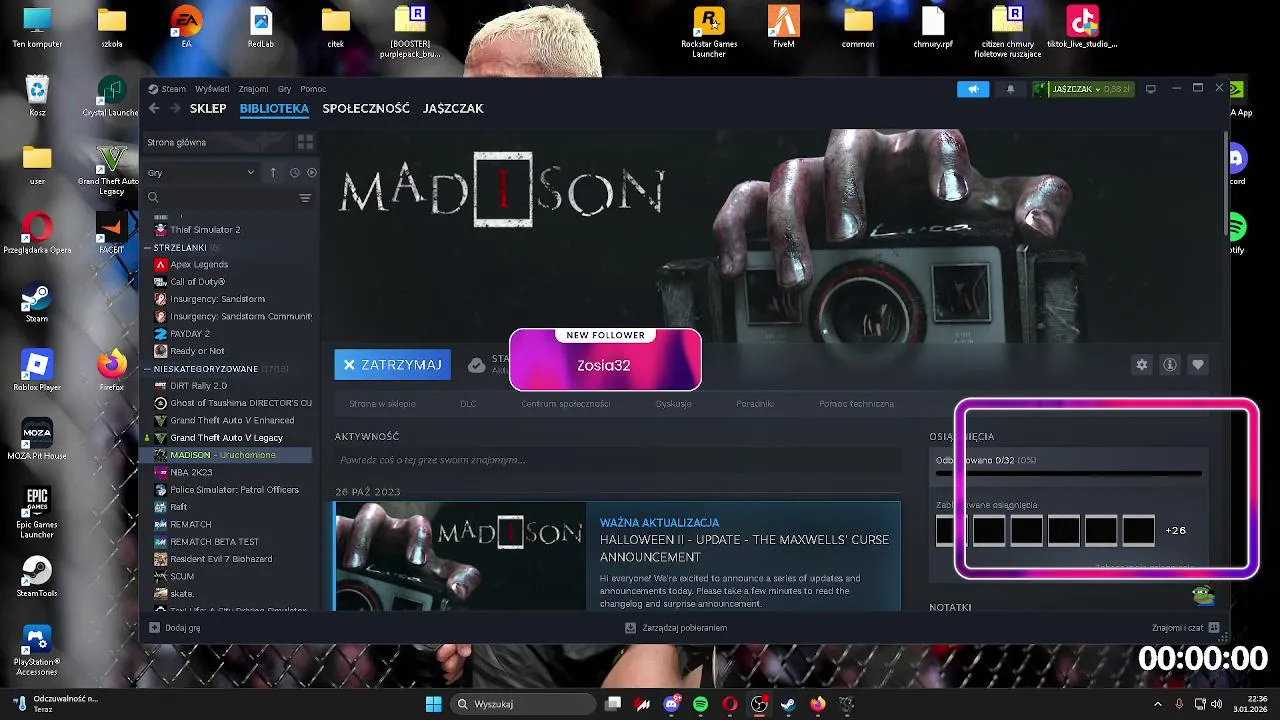1280x720 pixels.
Task: Open the Pomoc menu
Action: tap(313, 89)
